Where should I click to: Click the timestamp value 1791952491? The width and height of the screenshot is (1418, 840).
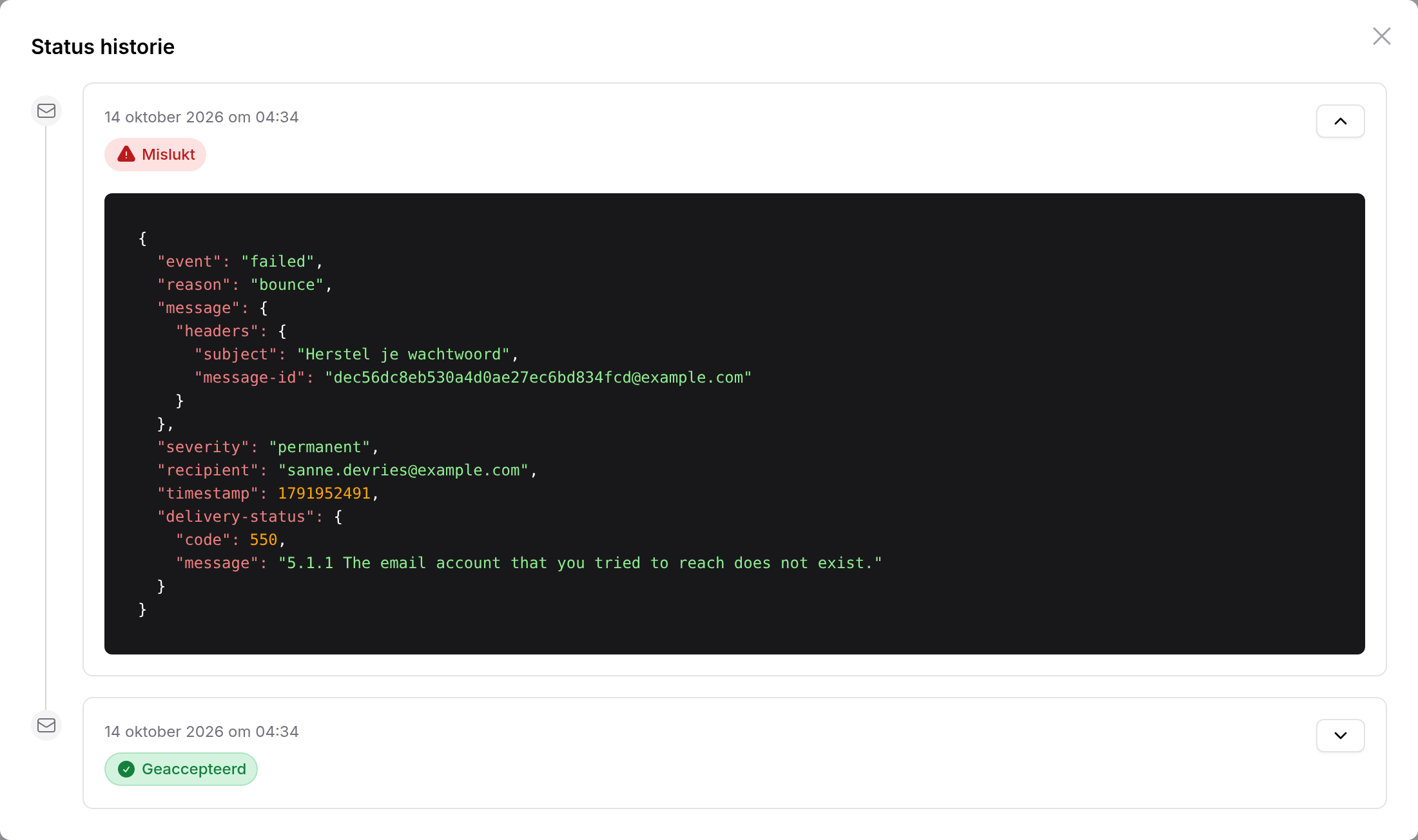tap(324, 493)
